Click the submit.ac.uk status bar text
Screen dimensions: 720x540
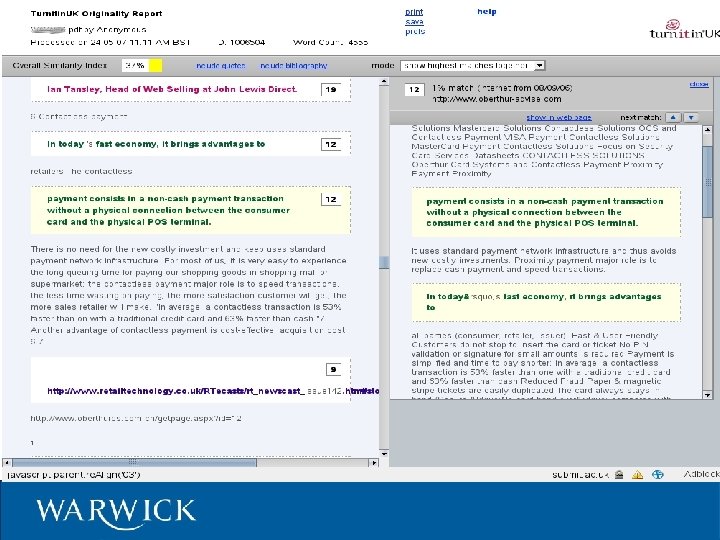pyautogui.click(x=580, y=474)
